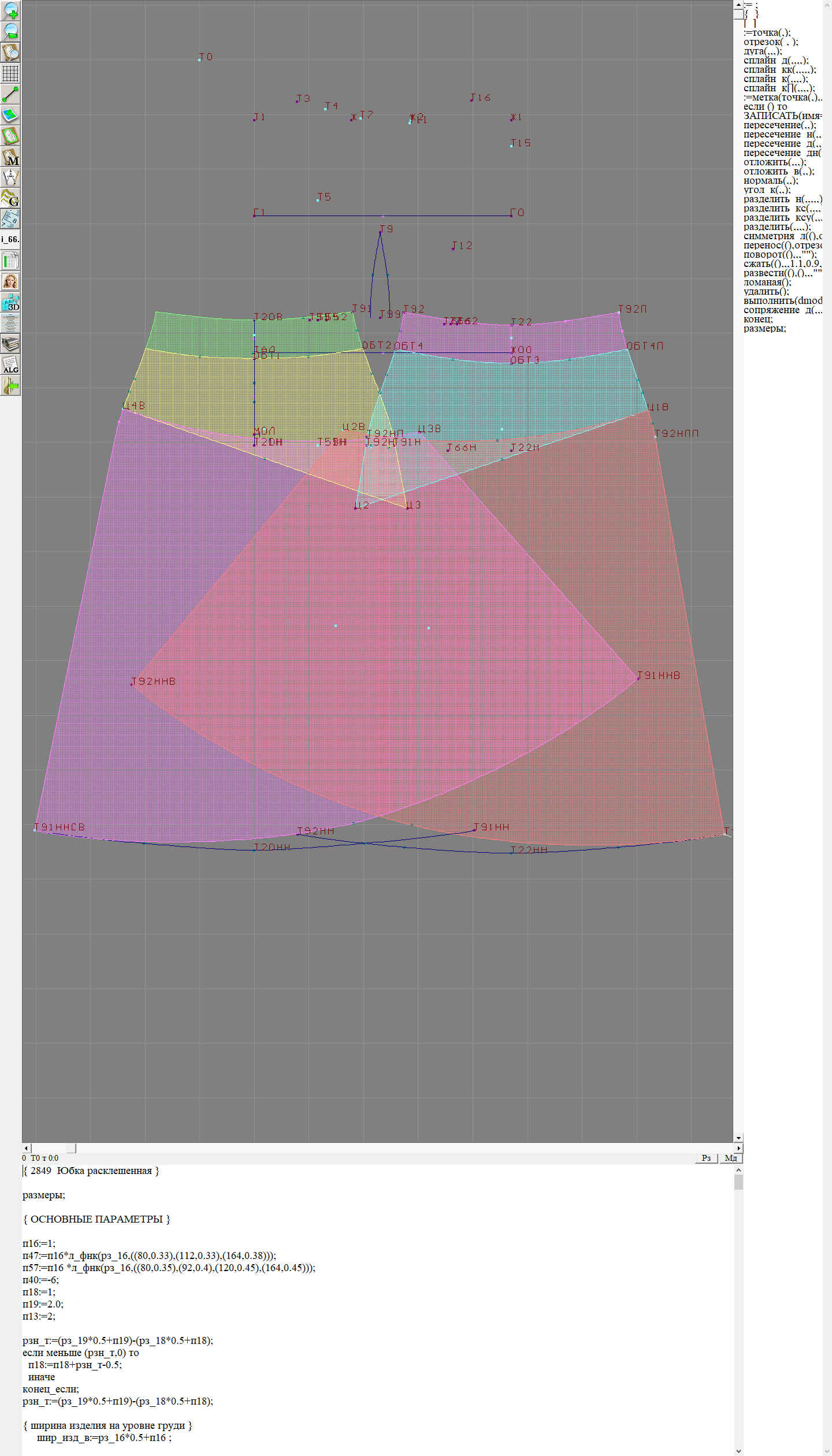
Task: Toggle the grid display icon
Action: tap(10, 73)
